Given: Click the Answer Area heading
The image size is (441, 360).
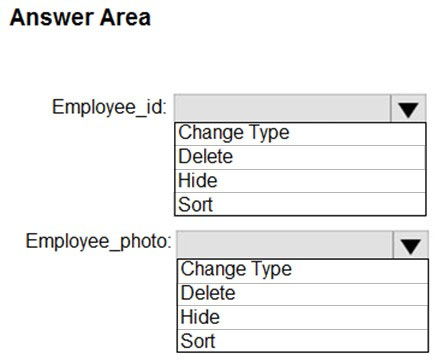Looking at the screenshot, I should [80, 18].
